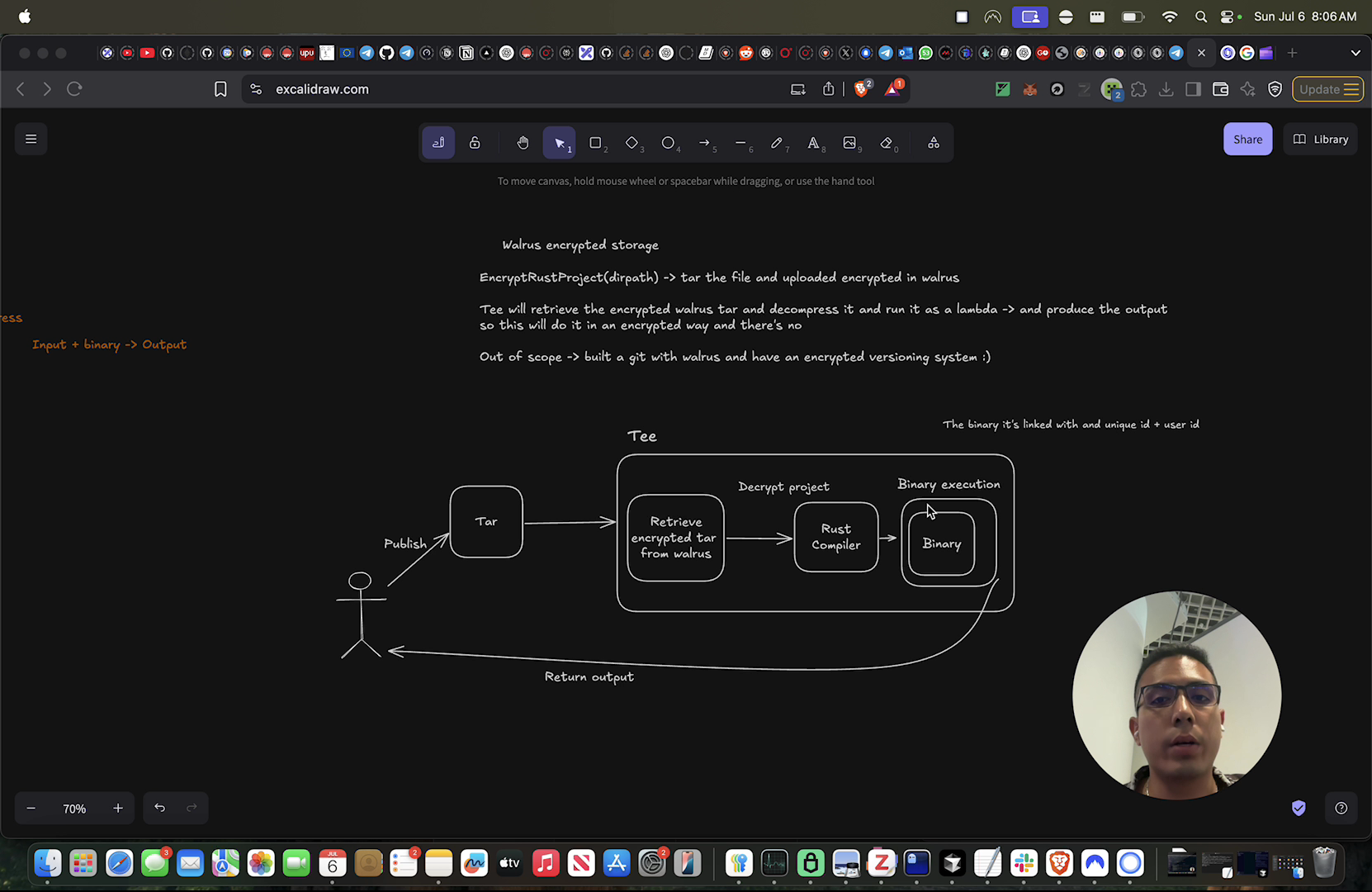
Task: Open the Excalidraw hamburger menu
Action: tap(31, 139)
